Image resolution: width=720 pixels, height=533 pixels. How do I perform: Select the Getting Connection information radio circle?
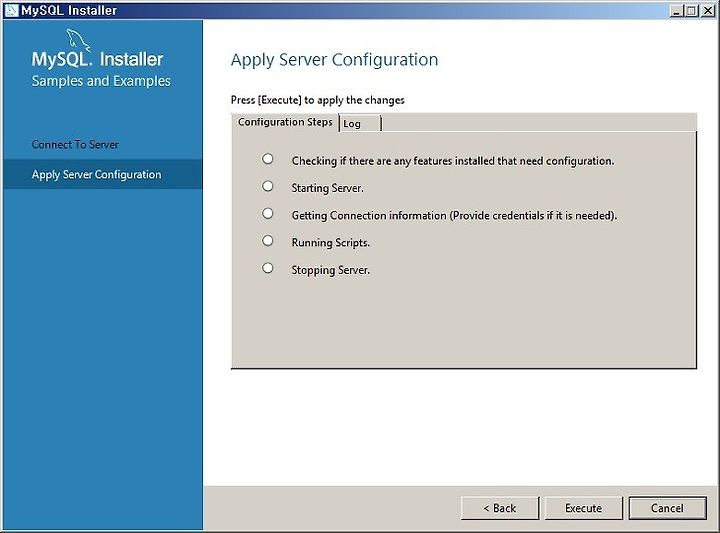(268, 213)
